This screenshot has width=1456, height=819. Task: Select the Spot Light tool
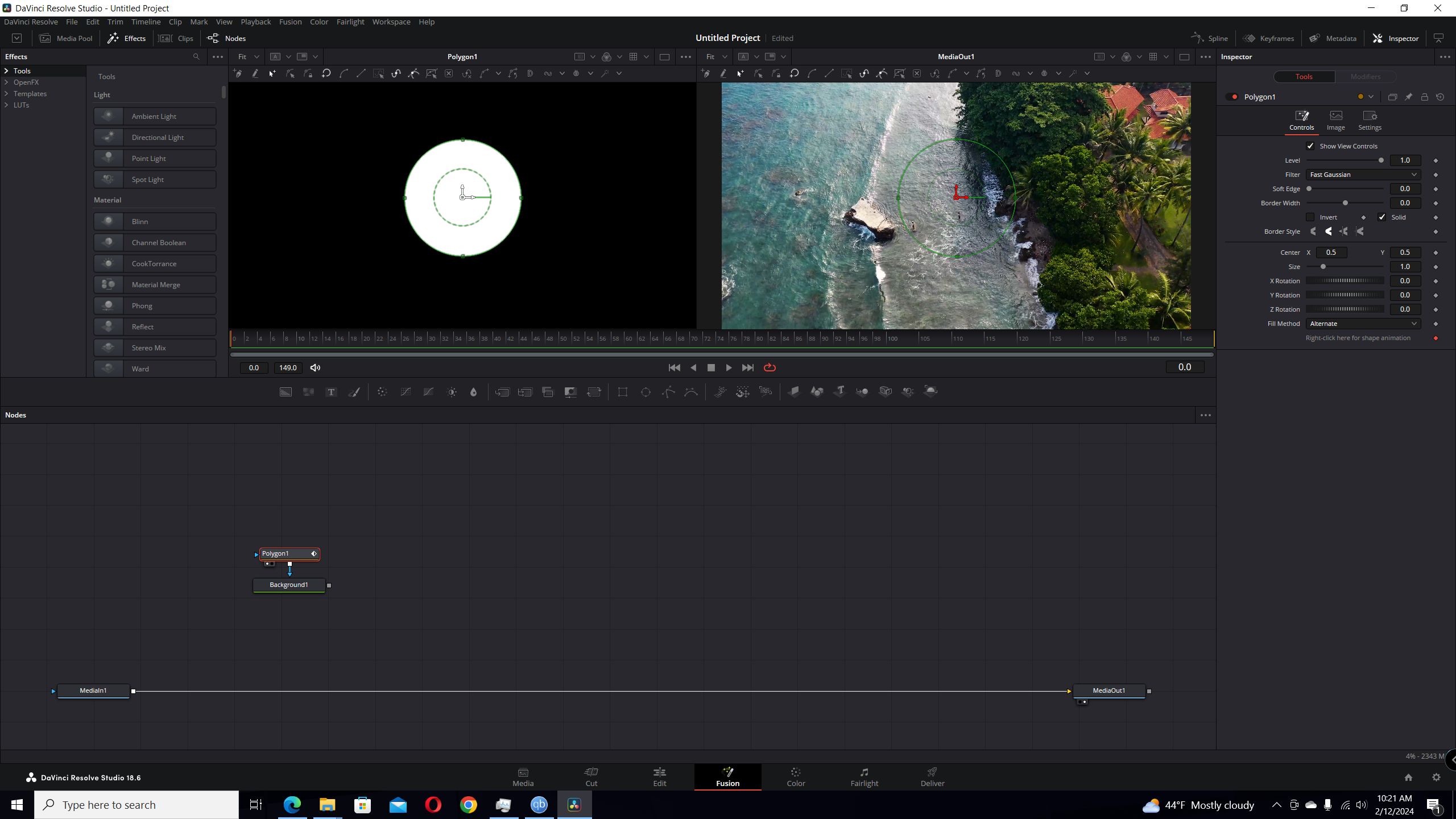coord(155,180)
